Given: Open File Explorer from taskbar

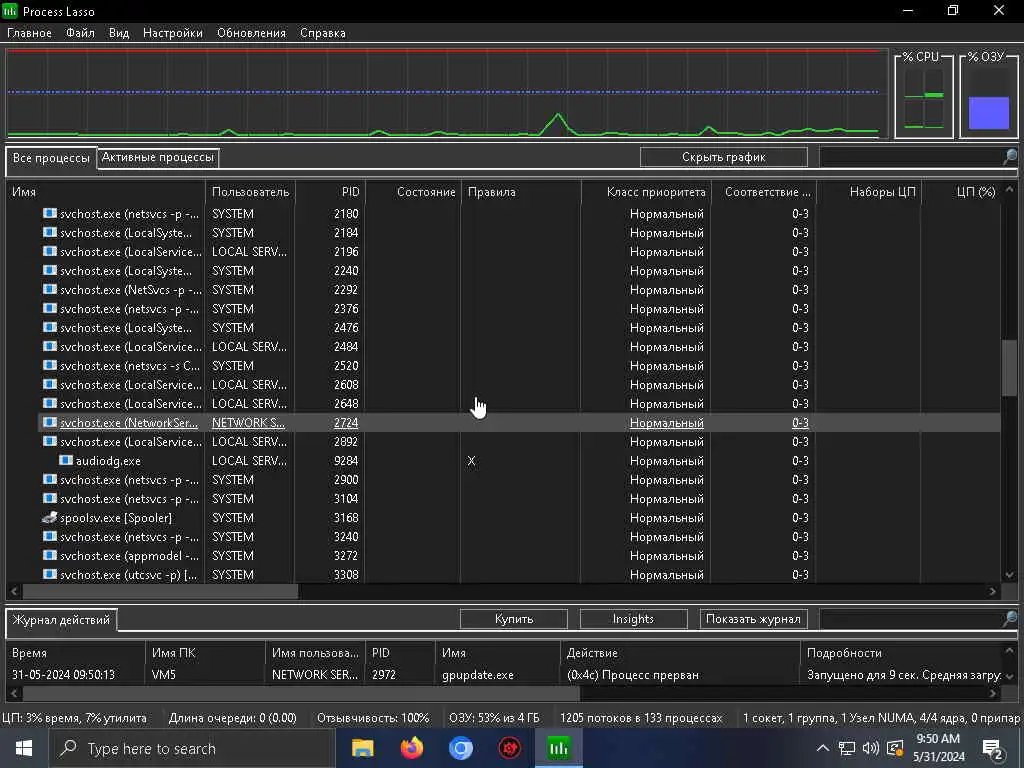Looking at the screenshot, I should coord(362,748).
